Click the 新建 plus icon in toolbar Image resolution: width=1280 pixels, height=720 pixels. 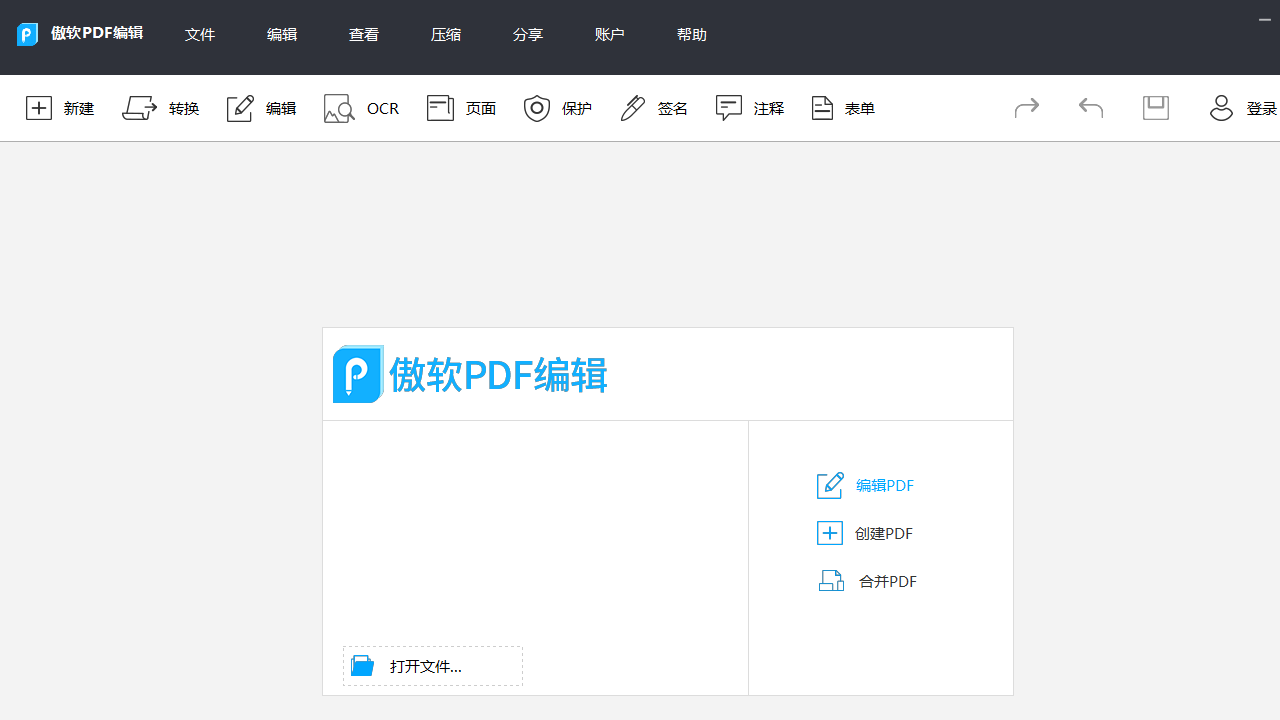38,108
